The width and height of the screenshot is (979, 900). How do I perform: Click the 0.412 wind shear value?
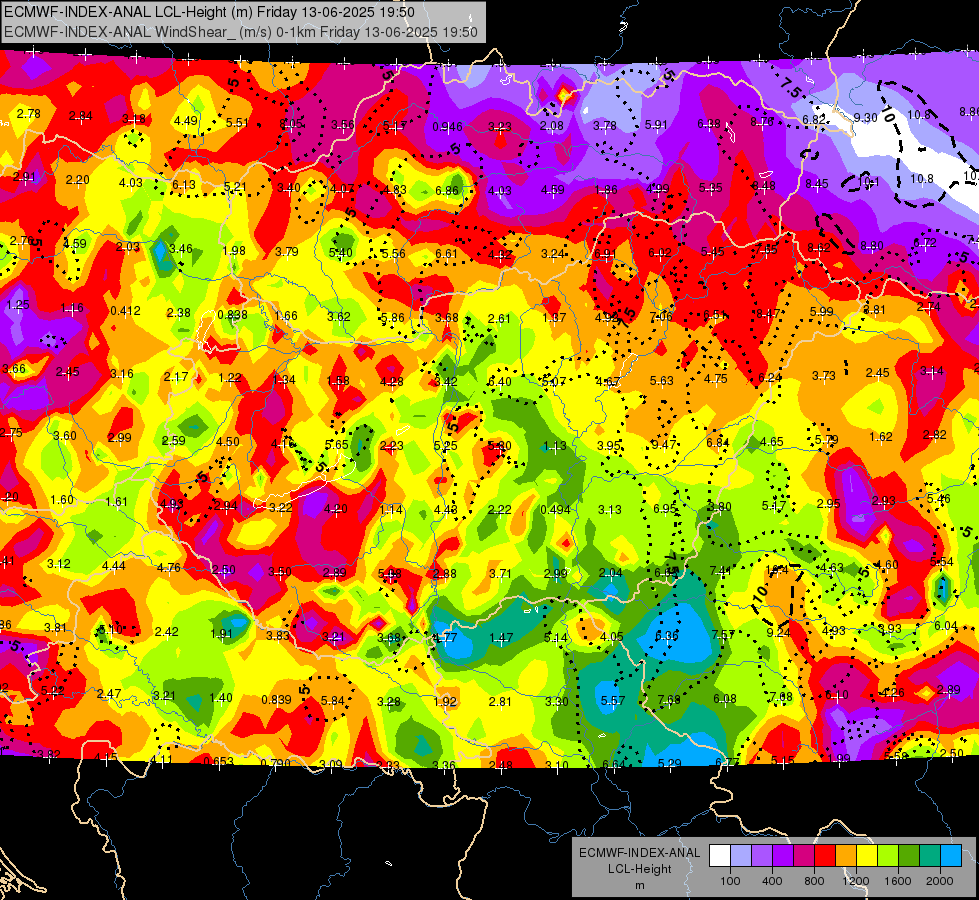pos(125,310)
